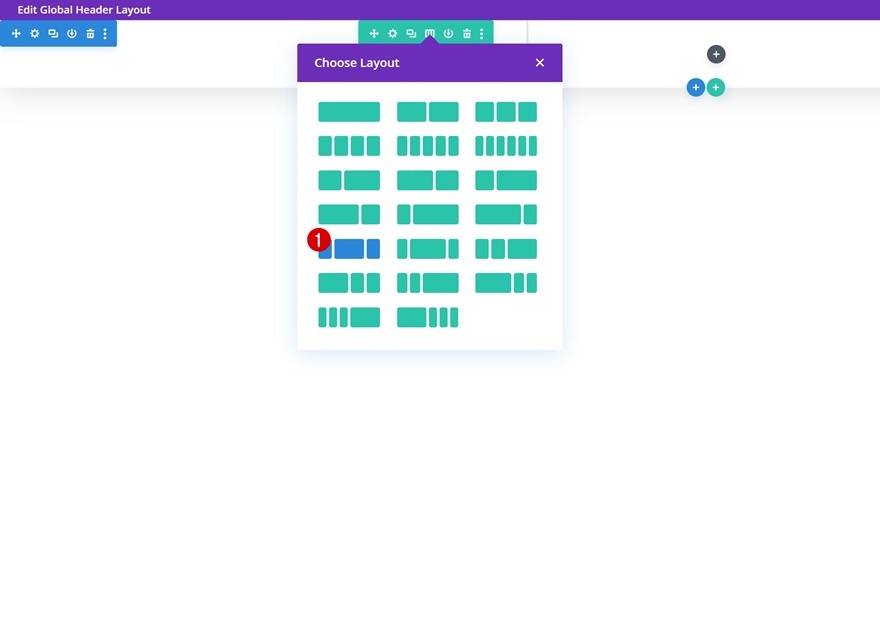Choose the three-quarters, one-quarter column layout
This screenshot has height=621, width=880.
coord(506,214)
